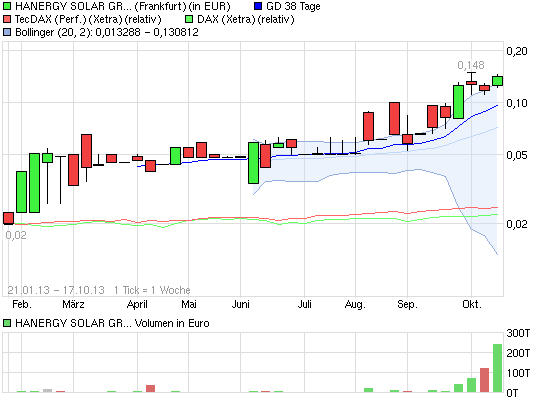Viewport: 545px width, 401px height.
Task: Click the red TecDAX legend swatch
Action: 7,19
